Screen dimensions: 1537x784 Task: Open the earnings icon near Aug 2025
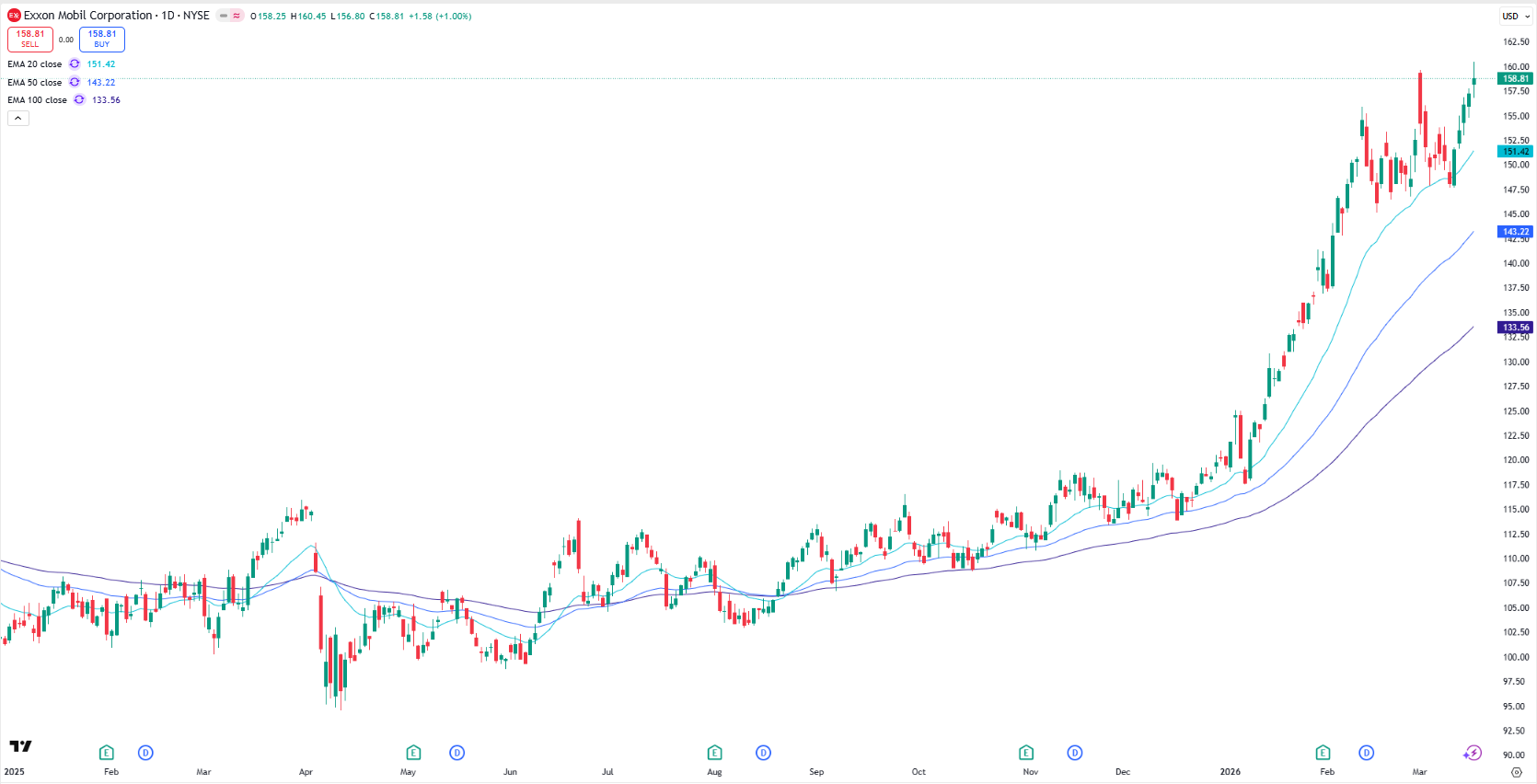click(714, 753)
